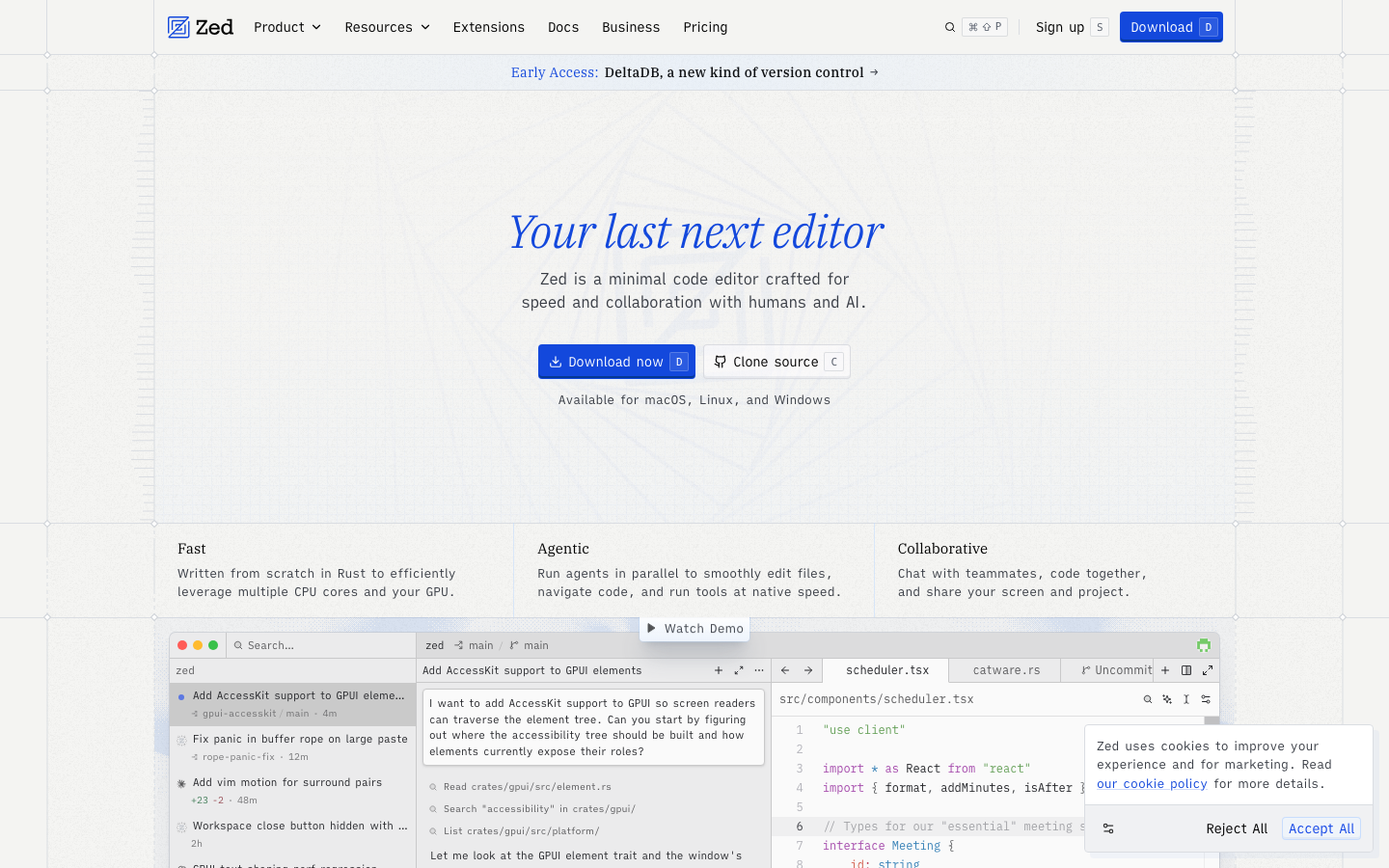Image resolution: width=1389 pixels, height=868 pixels.
Task: Click the editor pane maximize arrows icon
Action: (1208, 670)
